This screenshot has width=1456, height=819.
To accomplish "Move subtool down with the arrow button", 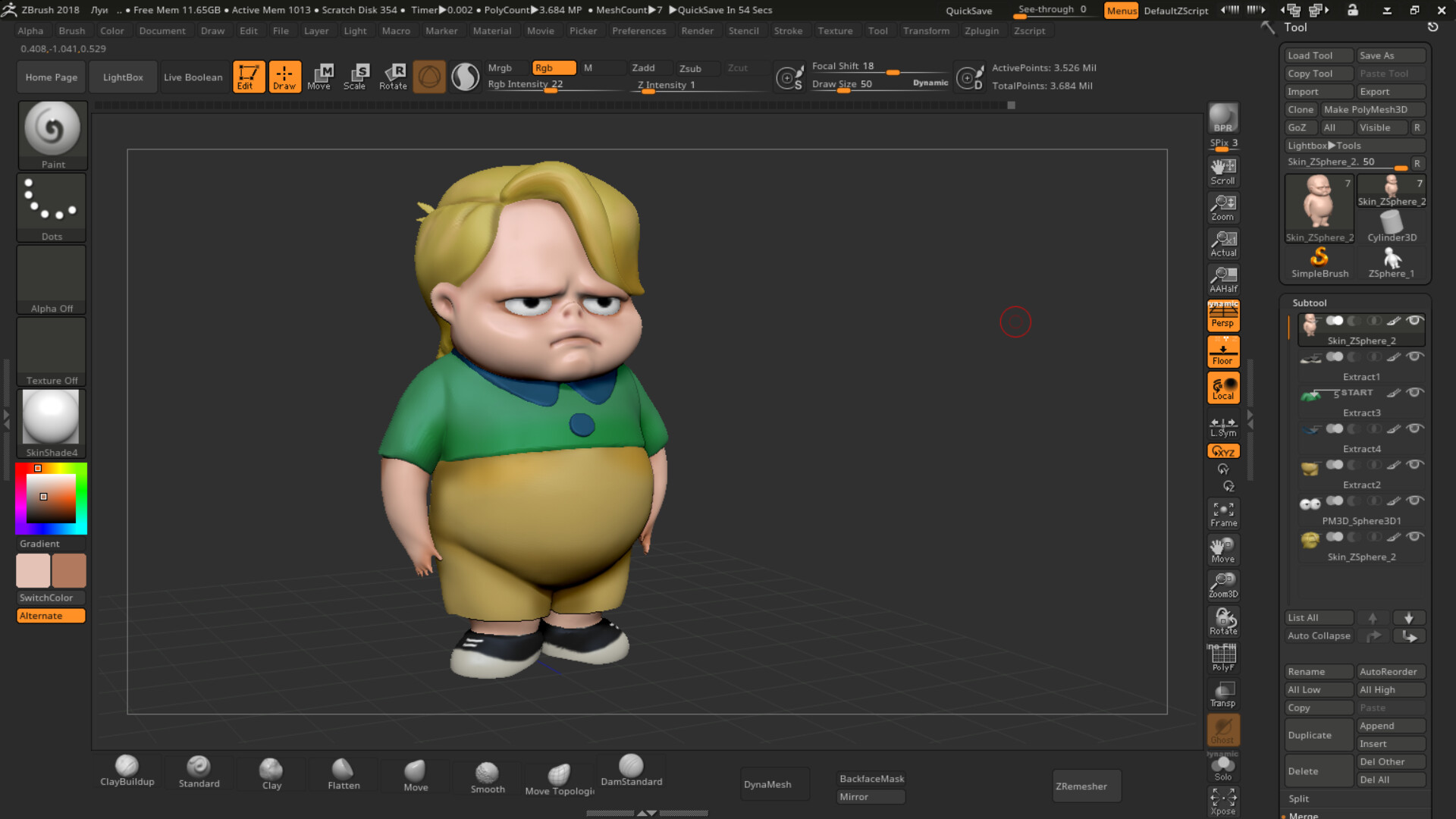I will [1408, 617].
